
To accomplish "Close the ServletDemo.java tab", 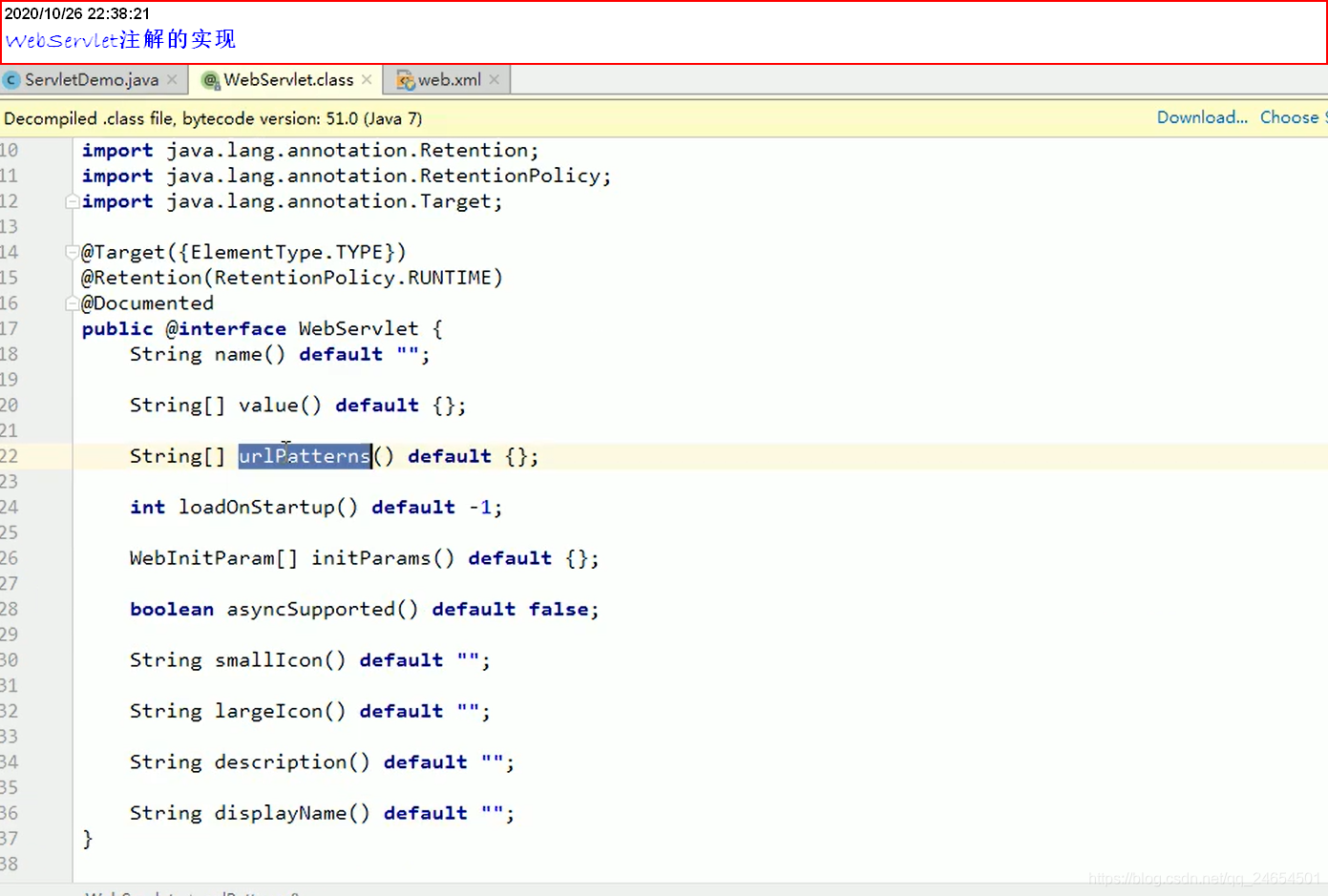I will point(172,80).
